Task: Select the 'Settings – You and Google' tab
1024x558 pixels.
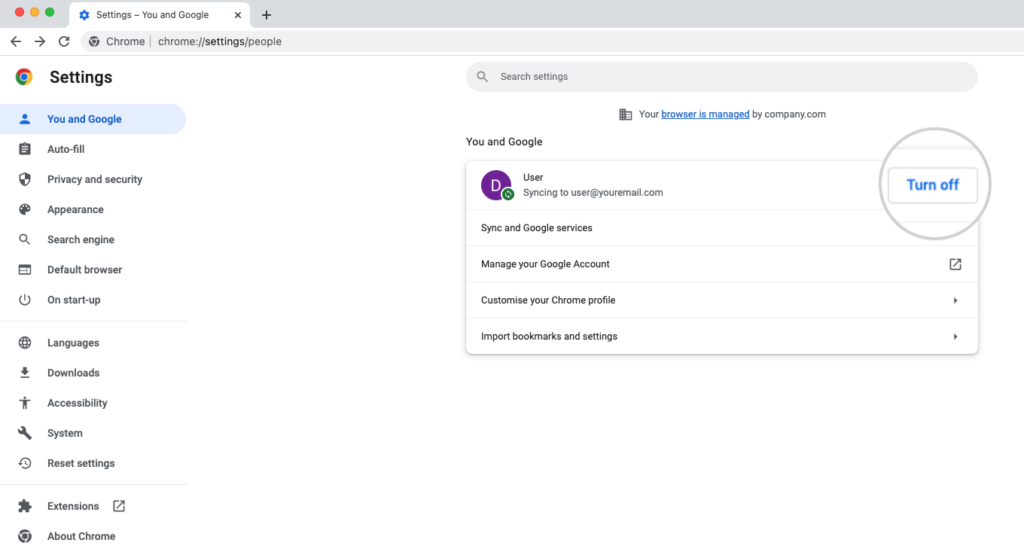Action: [x=159, y=15]
